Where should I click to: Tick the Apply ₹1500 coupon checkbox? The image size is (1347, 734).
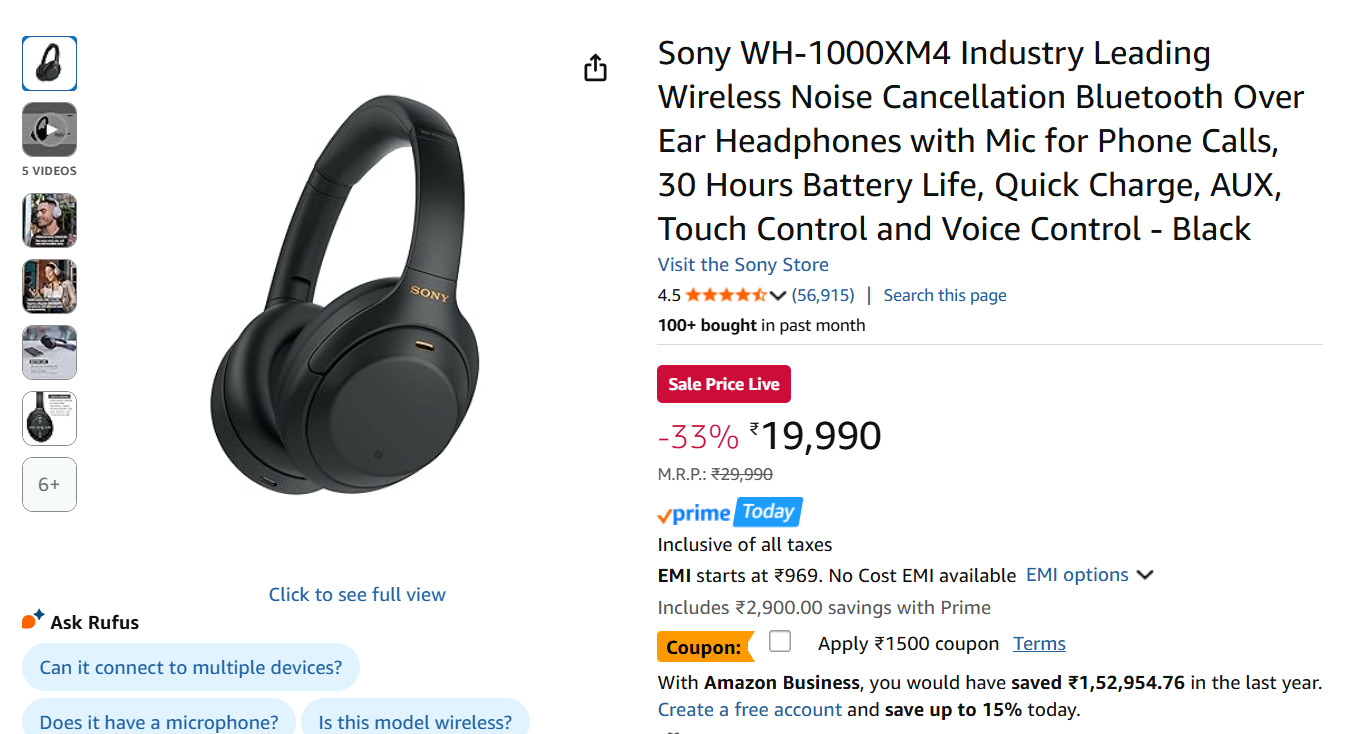pyautogui.click(x=780, y=642)
